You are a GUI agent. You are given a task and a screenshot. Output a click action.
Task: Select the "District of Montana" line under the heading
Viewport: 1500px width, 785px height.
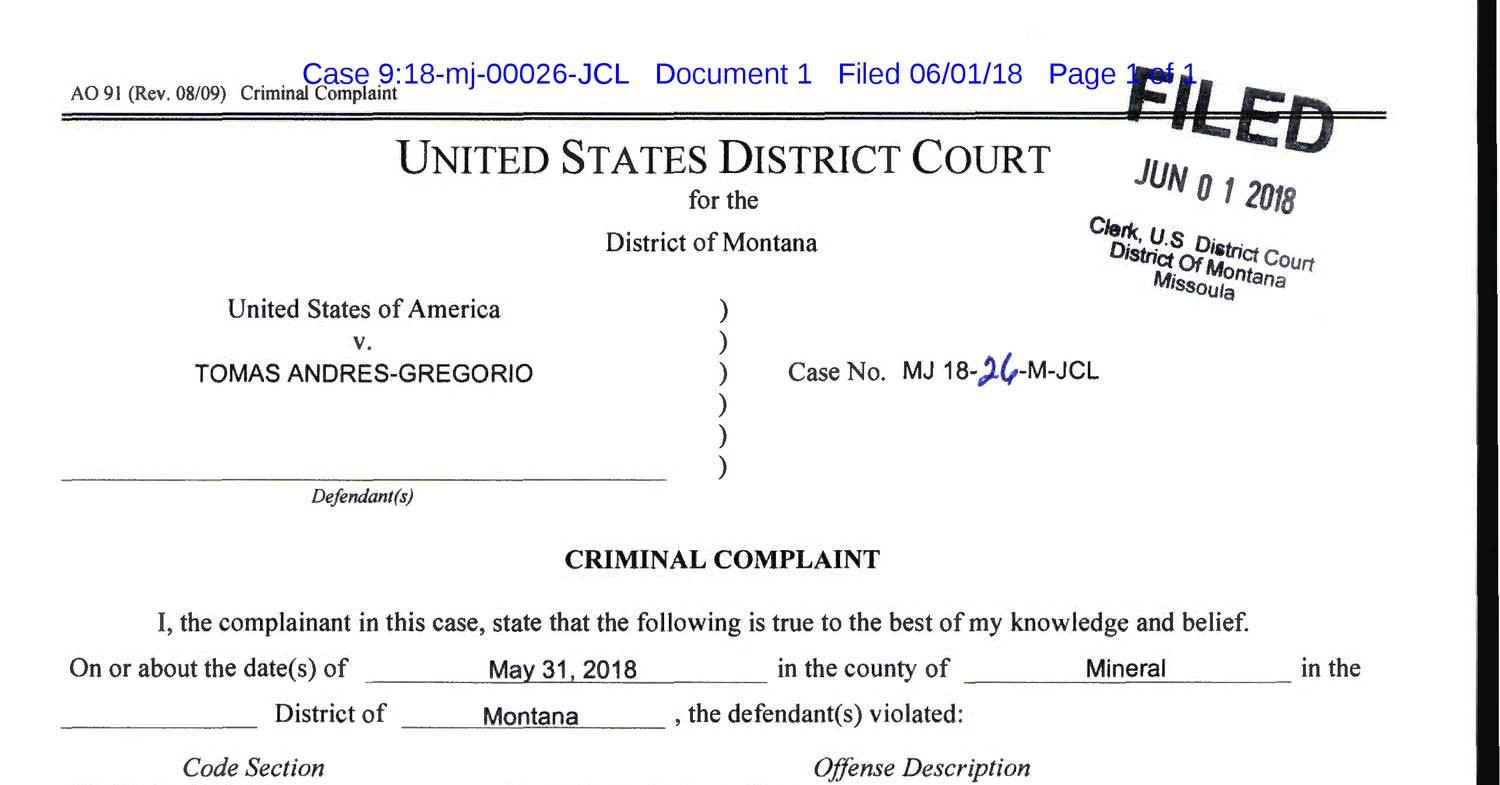pyautogui.click(x=711, y=243)
